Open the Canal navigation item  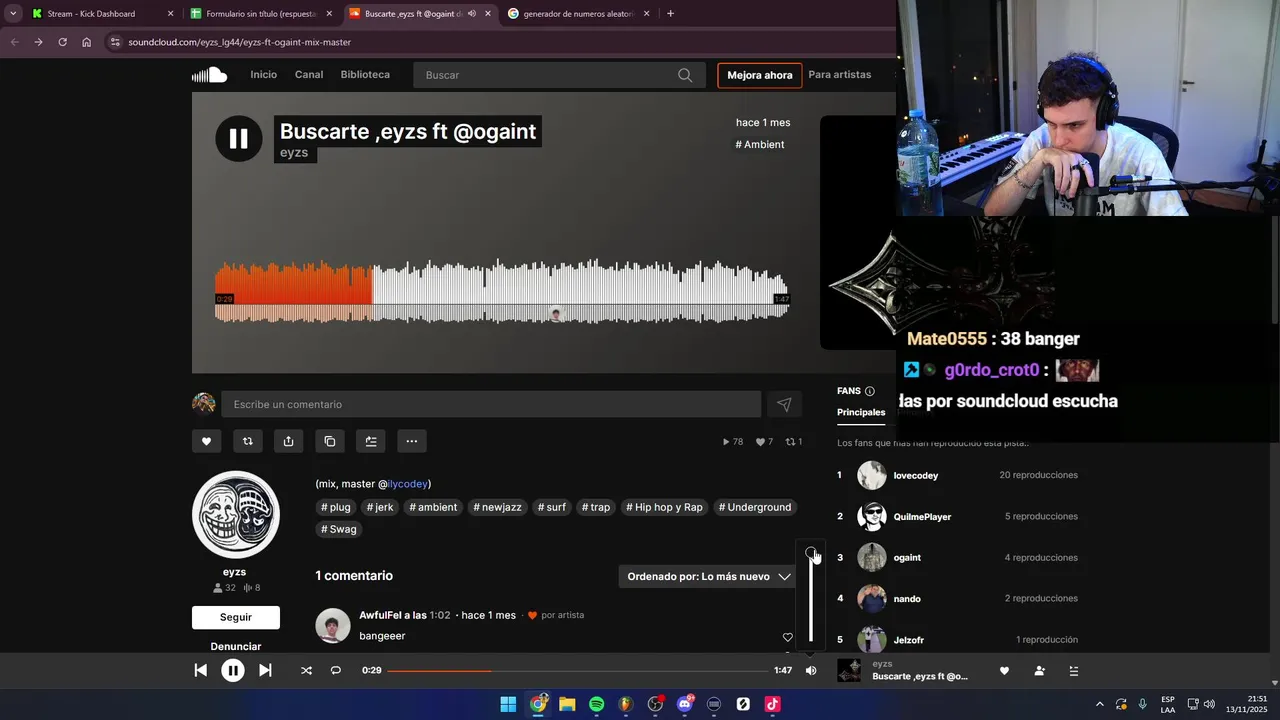coord(309,75)
